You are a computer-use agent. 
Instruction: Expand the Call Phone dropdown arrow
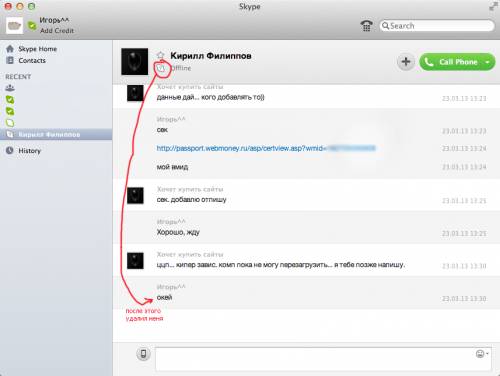[487, 62]
